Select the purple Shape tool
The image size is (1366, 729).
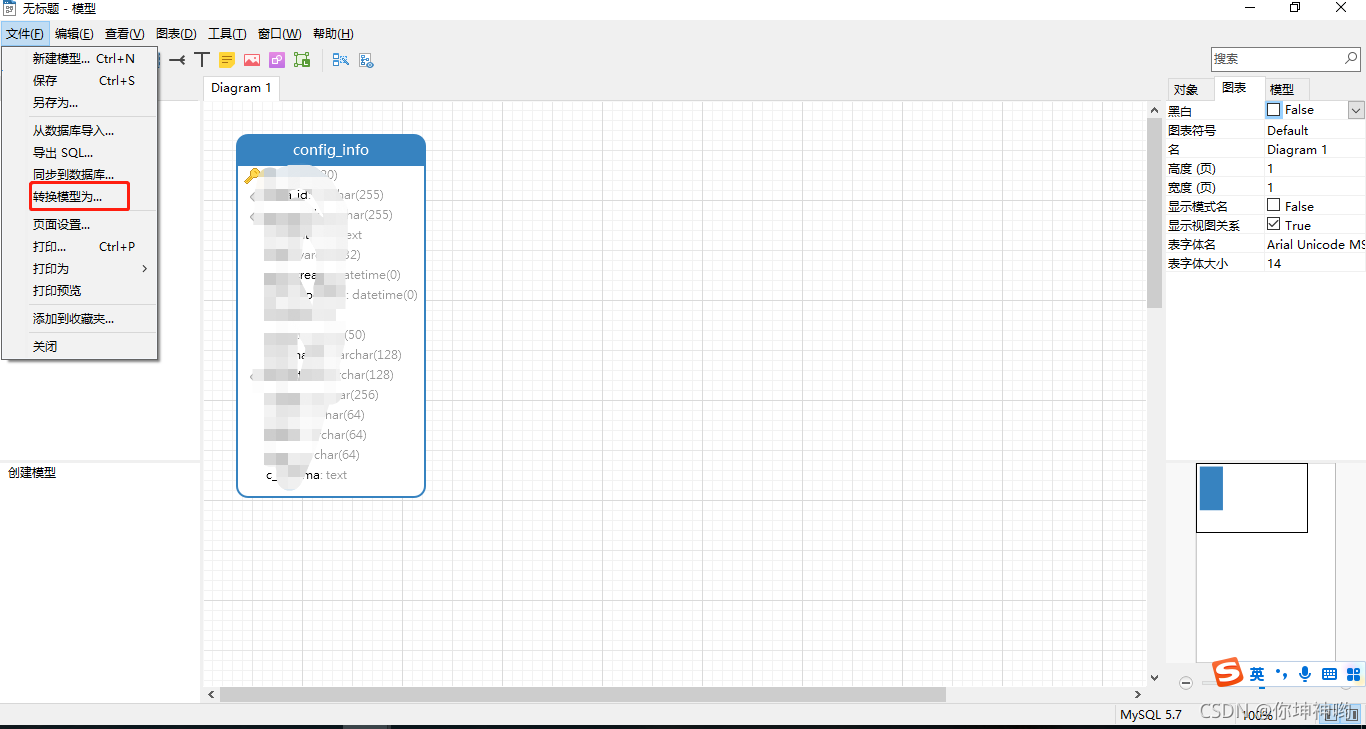pos(277,60)
